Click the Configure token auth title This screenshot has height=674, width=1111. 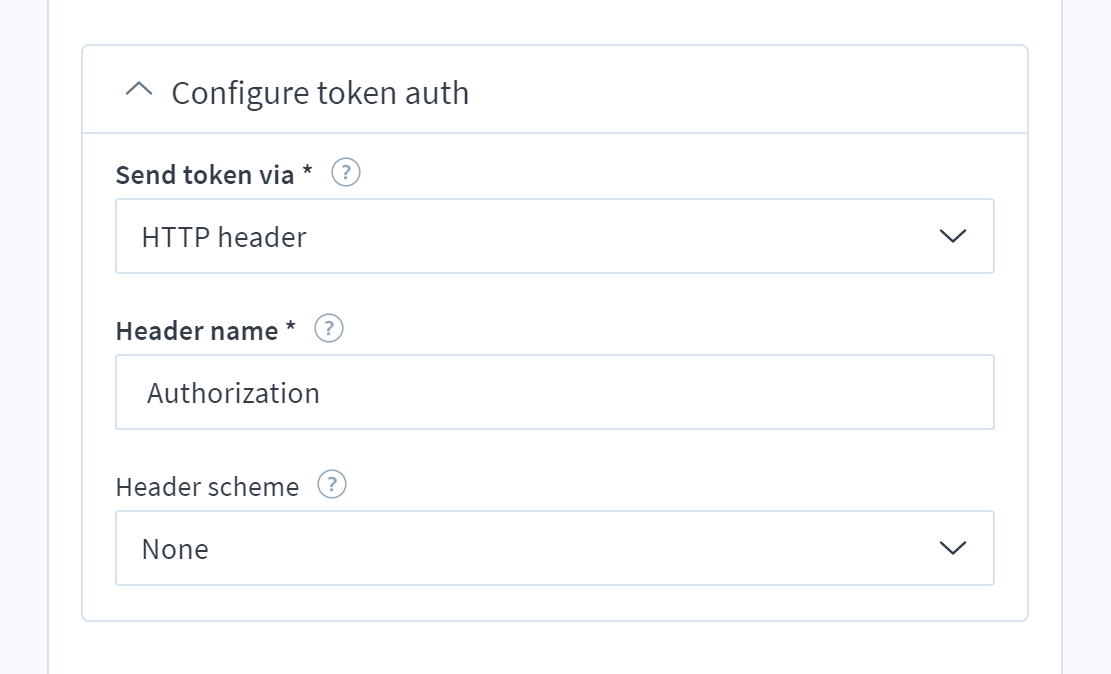[320, 93]
